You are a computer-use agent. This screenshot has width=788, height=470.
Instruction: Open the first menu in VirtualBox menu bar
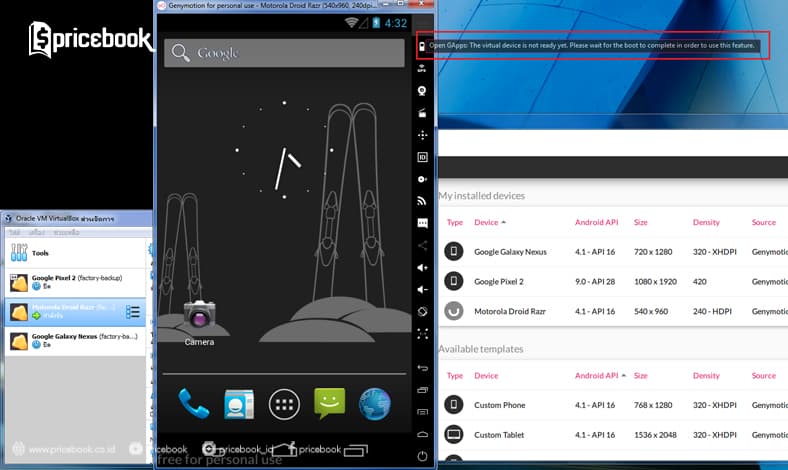[15, 232]
